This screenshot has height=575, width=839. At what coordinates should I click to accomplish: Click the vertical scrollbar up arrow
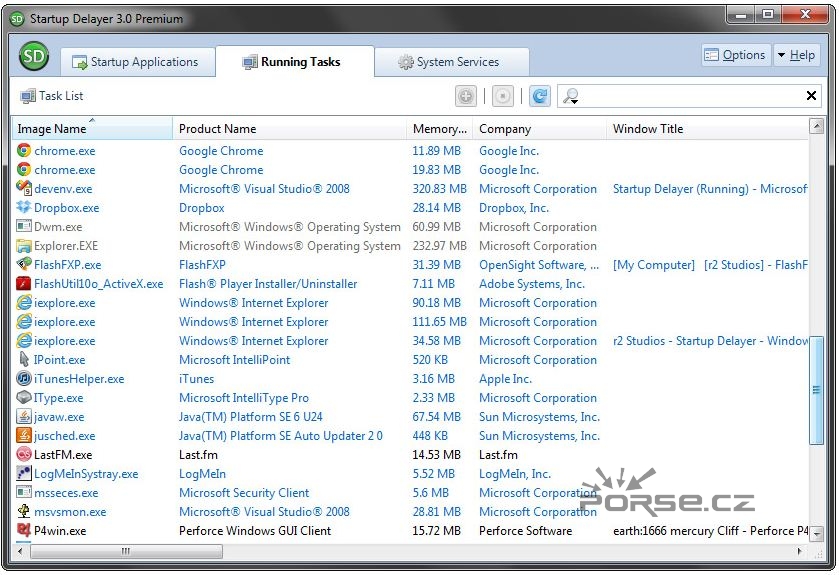pos(816,127)
